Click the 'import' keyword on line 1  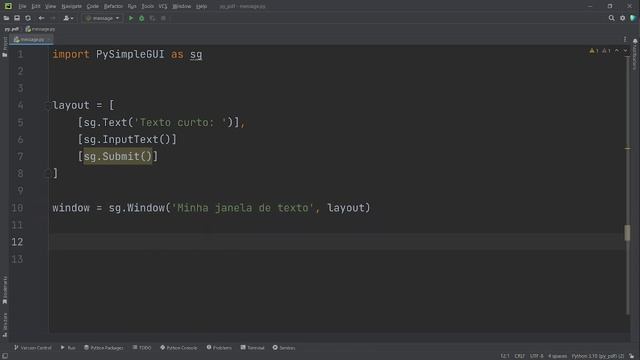point(71,54)
